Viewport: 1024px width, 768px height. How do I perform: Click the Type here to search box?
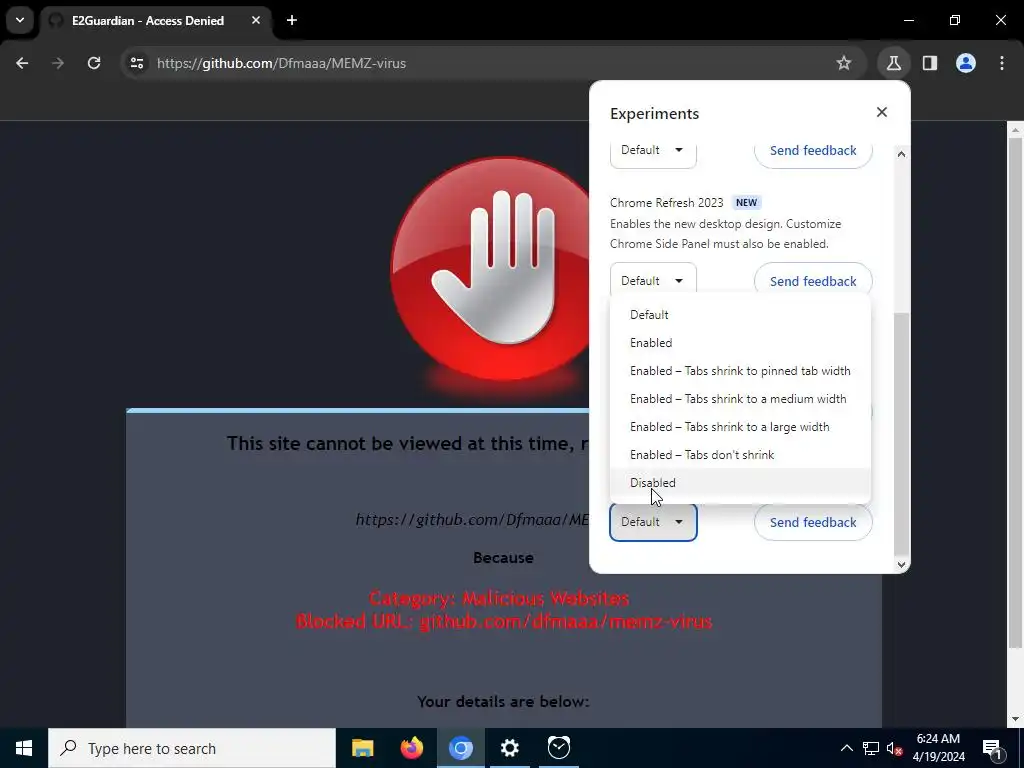click(x=192, y=748)
